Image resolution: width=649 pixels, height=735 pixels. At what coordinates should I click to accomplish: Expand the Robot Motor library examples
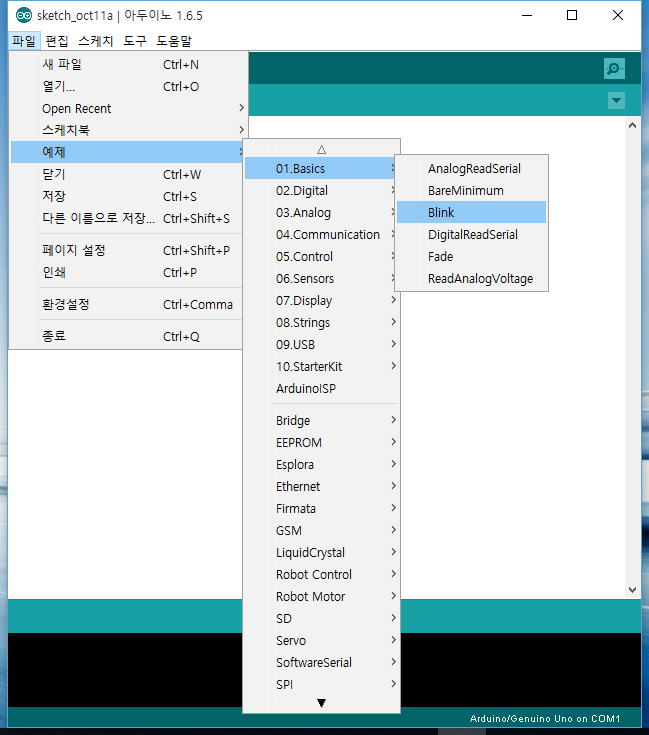(321, 597)
